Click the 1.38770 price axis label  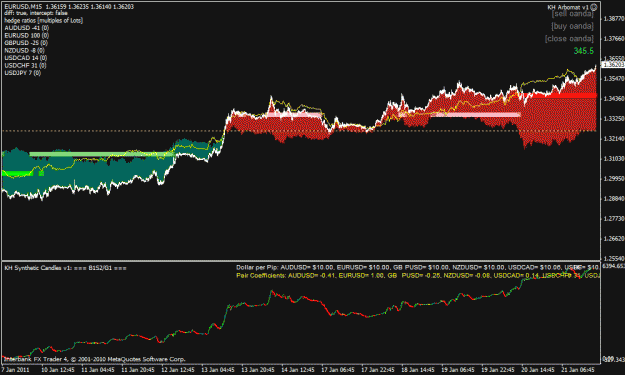[x=614, y=18]
